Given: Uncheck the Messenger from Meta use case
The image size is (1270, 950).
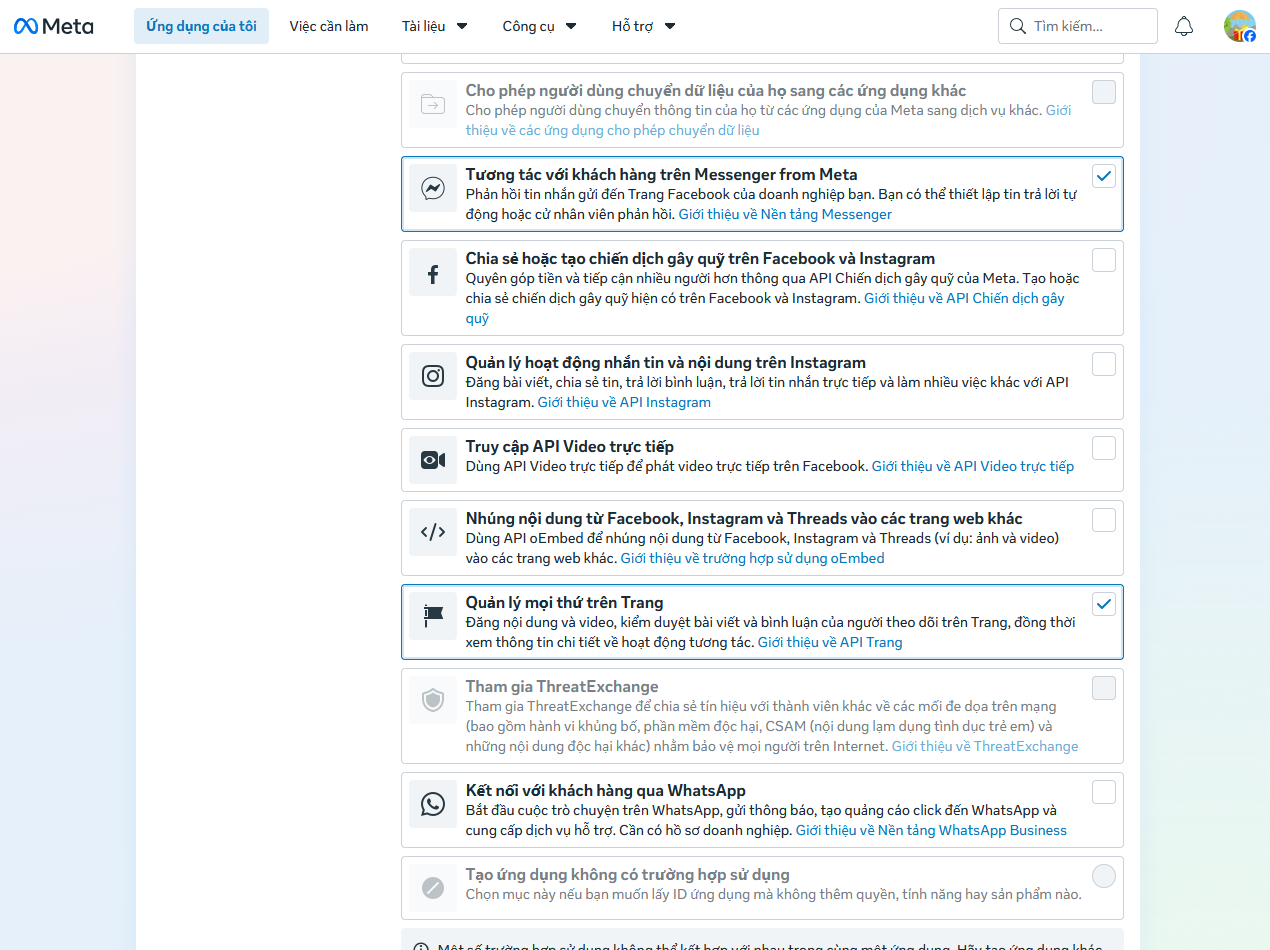Looking at the screenshot, I should click(x=1104, y=177).
